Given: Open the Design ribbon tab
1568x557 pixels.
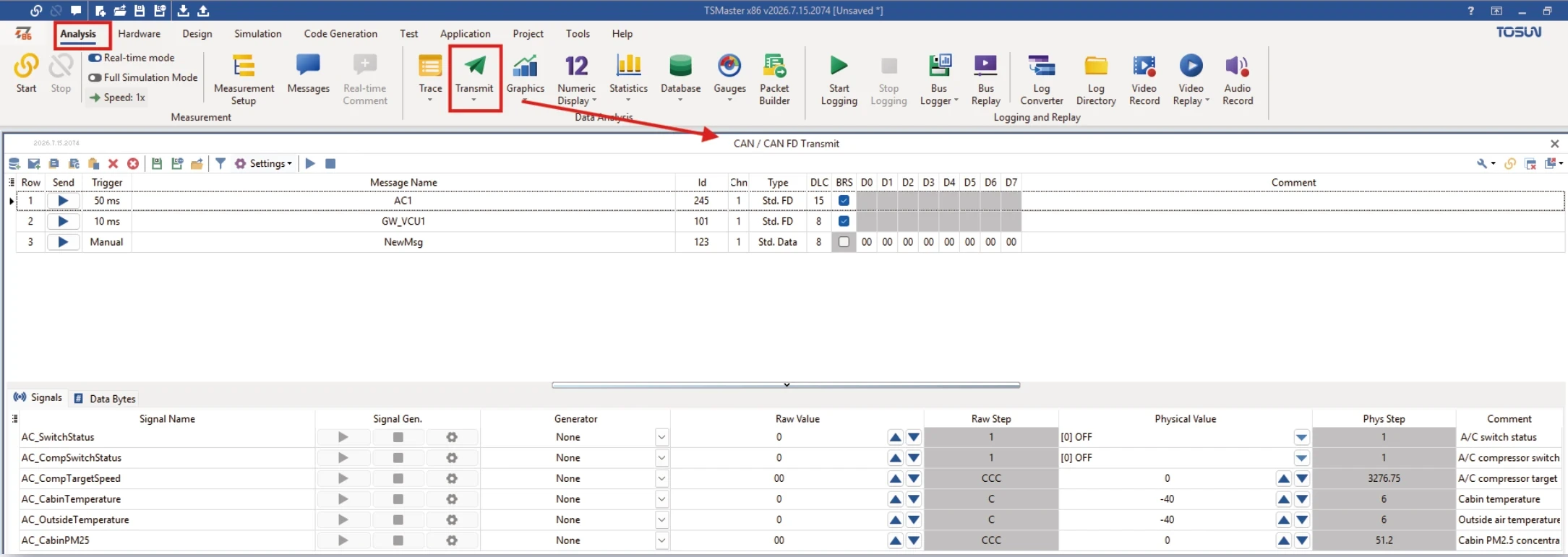Looking at the screenshot, I should (x=197, y=34).
